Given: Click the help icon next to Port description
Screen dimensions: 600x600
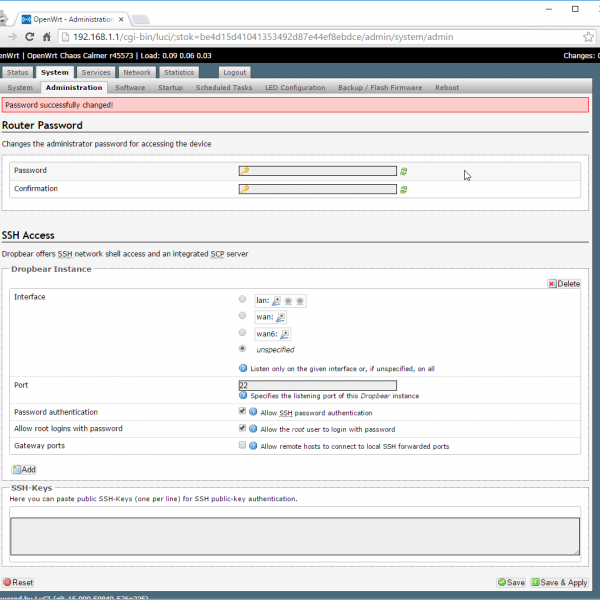Looking at the screenshot, I should (x=243, y=396).
